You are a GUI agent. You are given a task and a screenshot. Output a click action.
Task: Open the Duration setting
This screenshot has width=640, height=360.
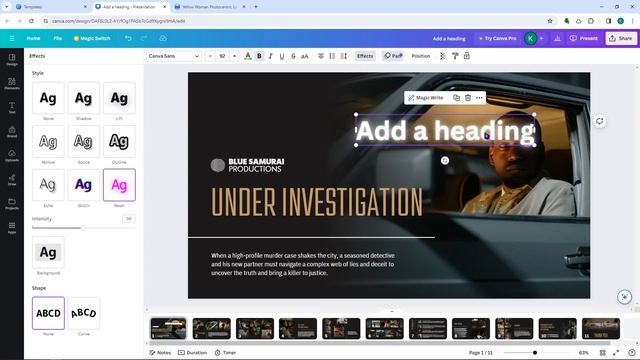pos(192,353)
